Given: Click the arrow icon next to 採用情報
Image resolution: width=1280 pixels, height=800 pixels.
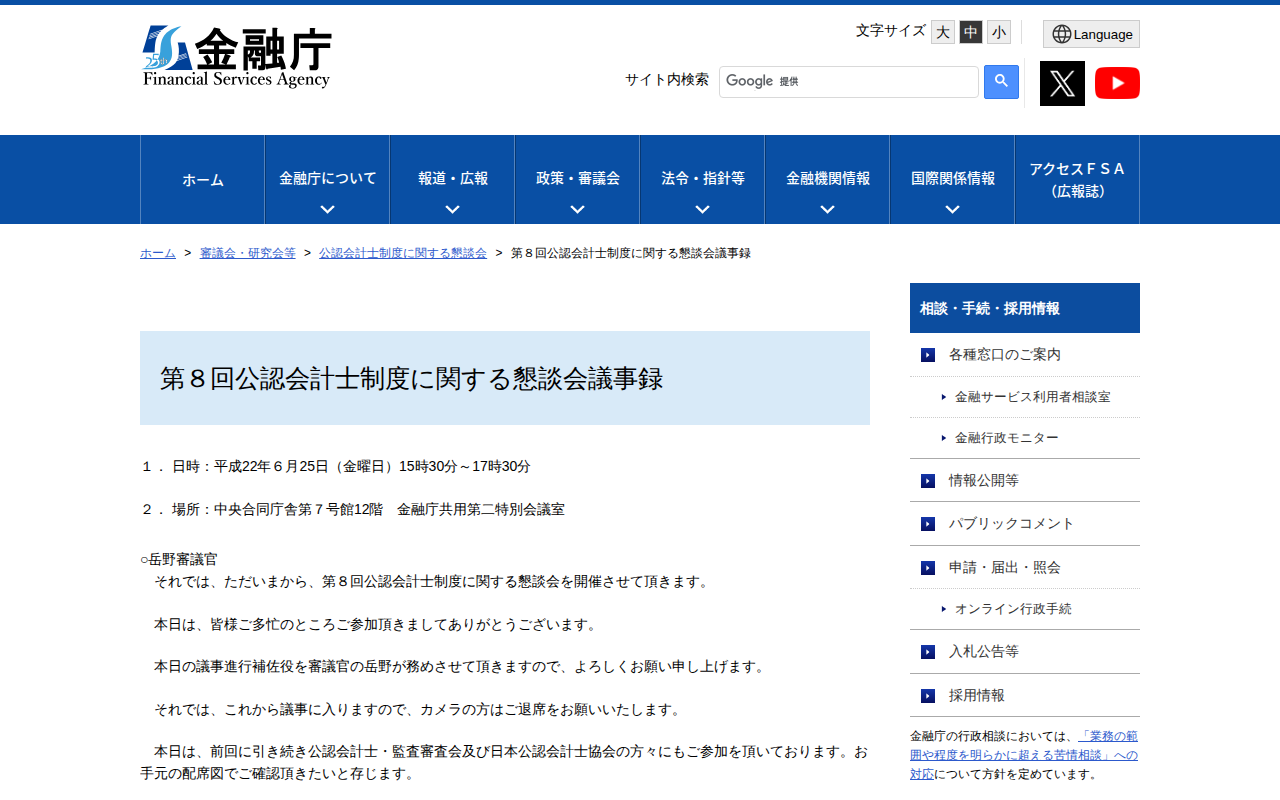Looking at the screenshot, I should (x=927, y=695).
